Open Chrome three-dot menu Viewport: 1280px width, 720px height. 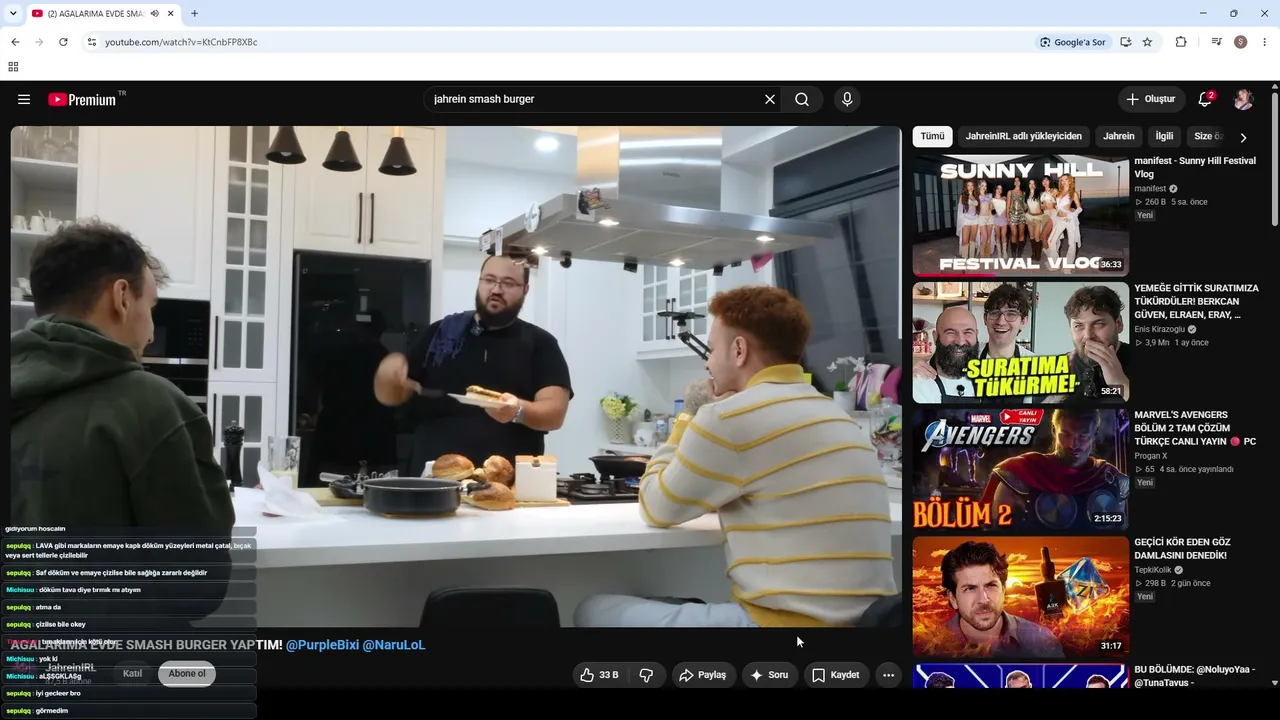point(1265,42)
